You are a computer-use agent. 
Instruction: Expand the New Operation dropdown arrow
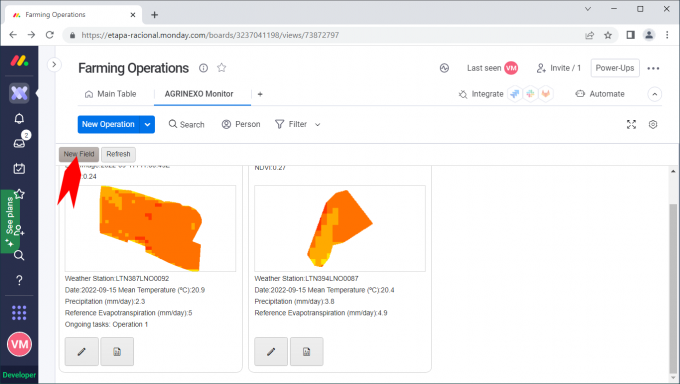147,125
